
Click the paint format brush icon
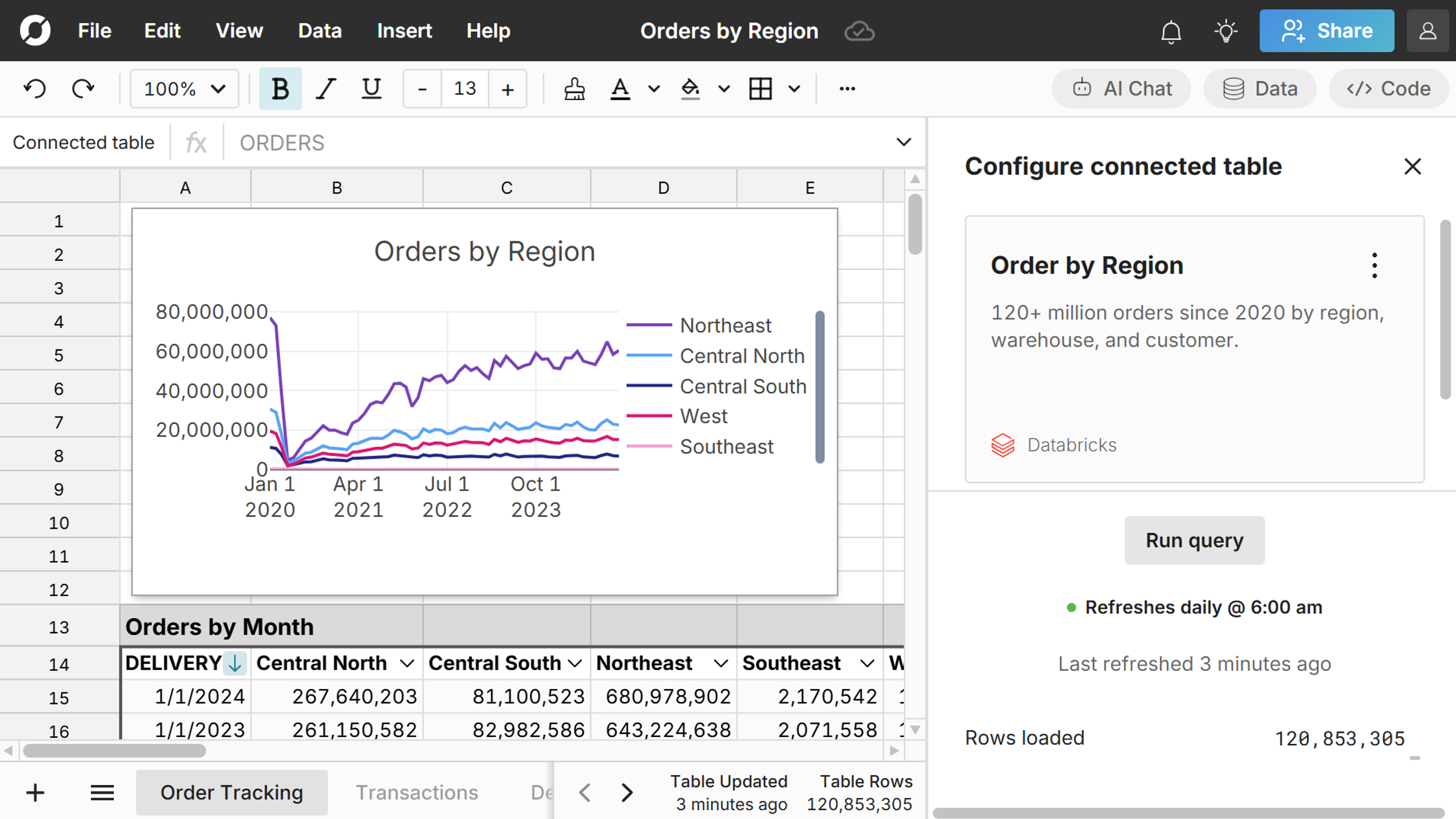click(574, 89)
